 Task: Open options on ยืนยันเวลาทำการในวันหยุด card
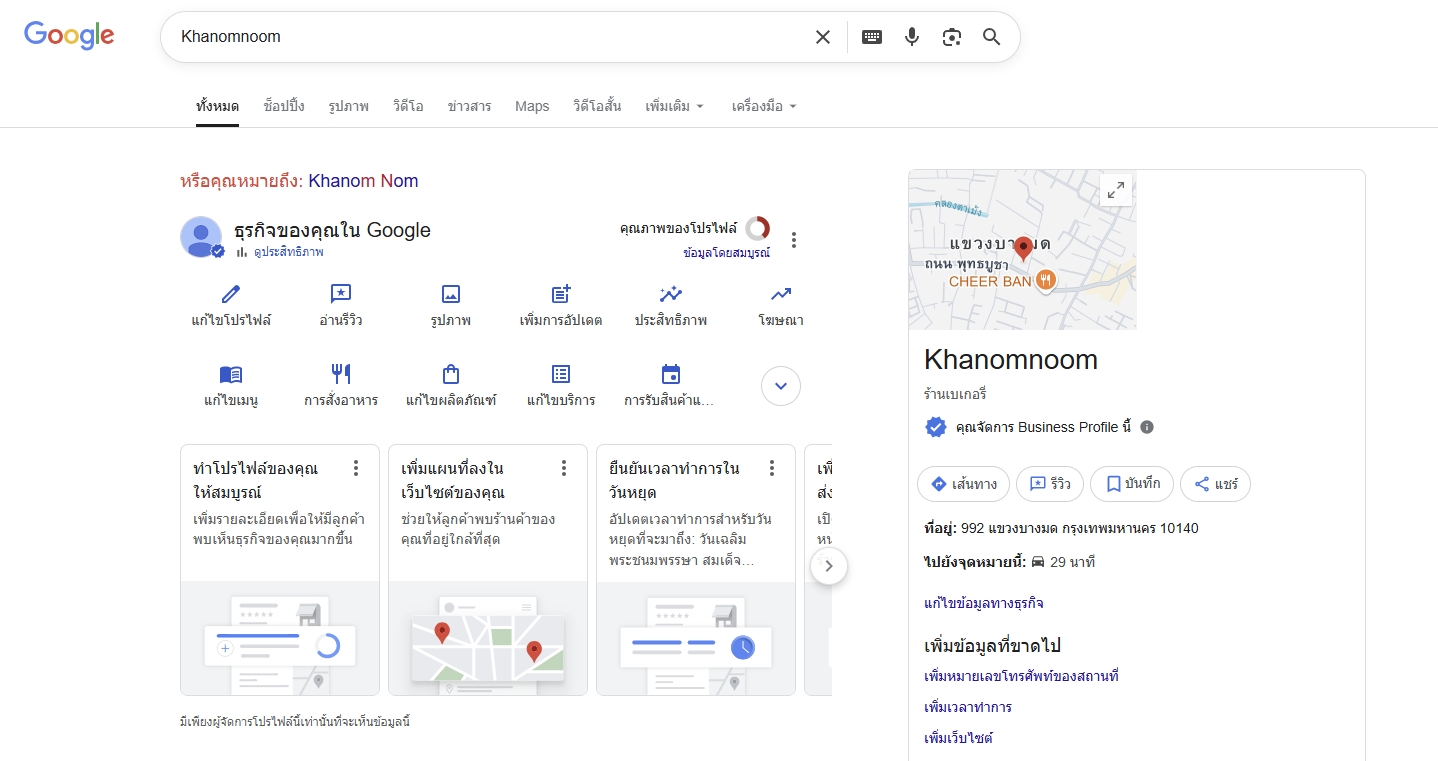(x=772, y=468)
